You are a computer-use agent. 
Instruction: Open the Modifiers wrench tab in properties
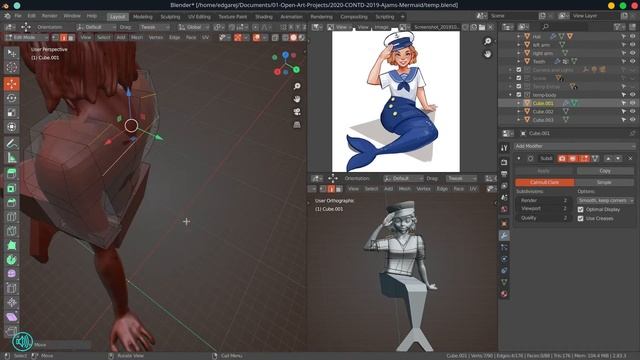tap(504, 236)
